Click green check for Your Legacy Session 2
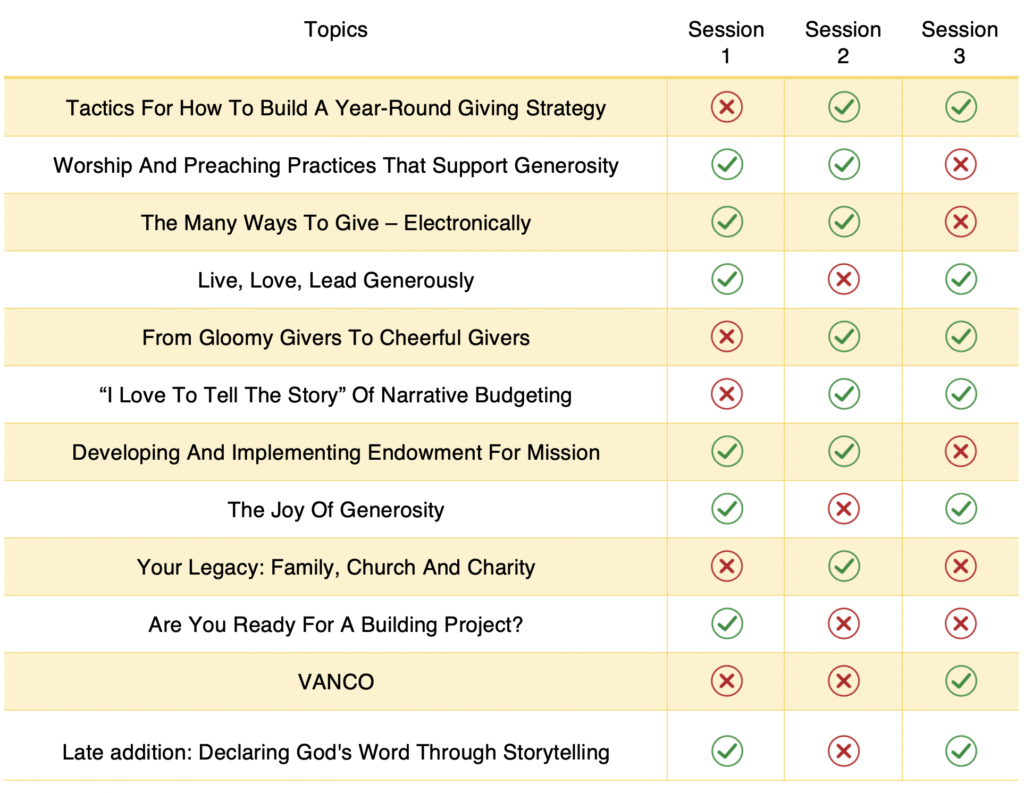 [x=844, y=566]
